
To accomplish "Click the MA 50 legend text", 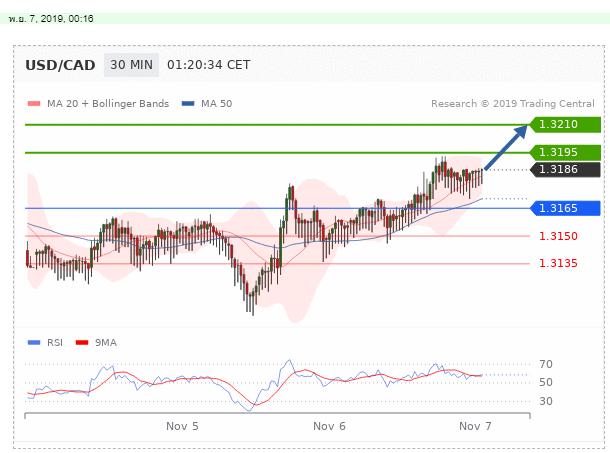I will pyautogui.click(x=216, y=104).
